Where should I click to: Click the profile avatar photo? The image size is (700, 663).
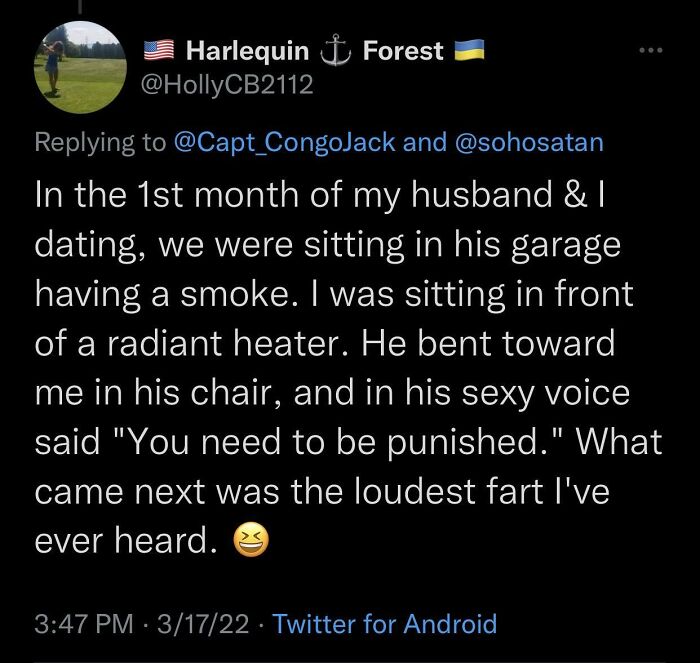pyautogui.click(x=78, y=67)
